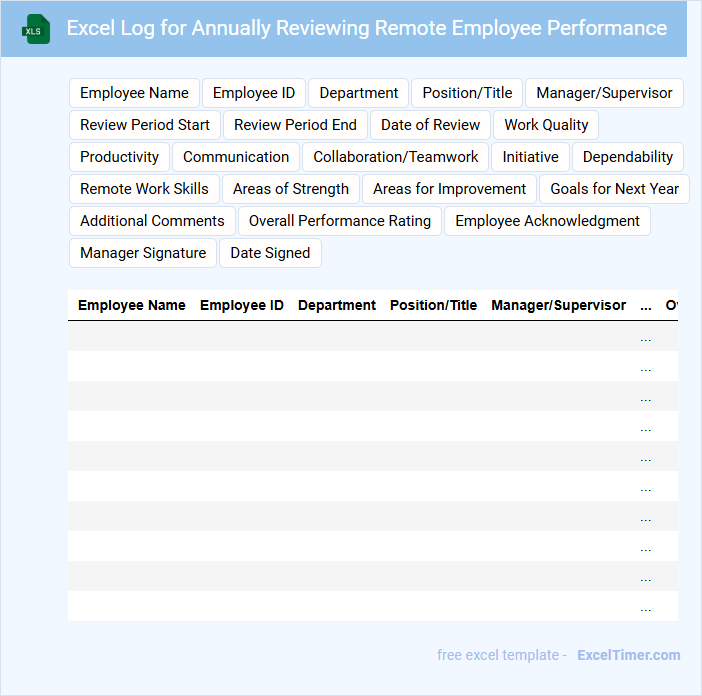
Task: Pick the Areas for Improvement tag
Action: click(x=449, y=189)
